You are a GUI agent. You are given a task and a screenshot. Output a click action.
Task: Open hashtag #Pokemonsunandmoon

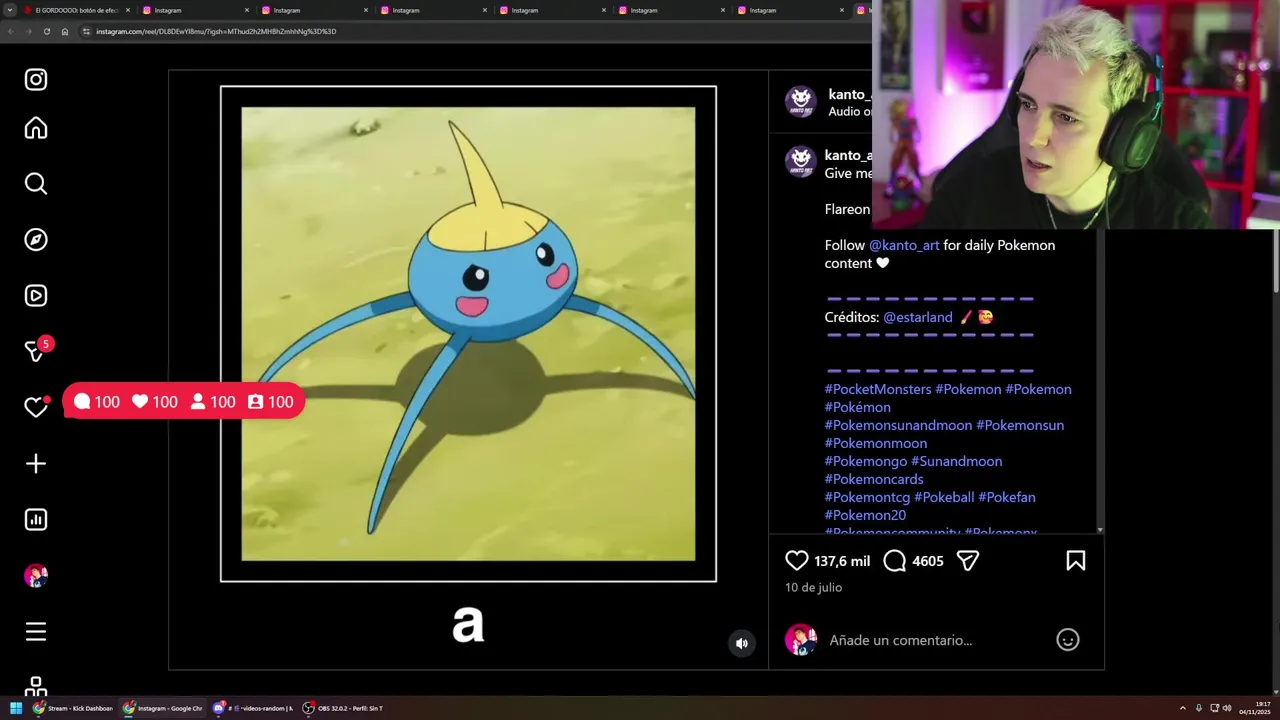click(898, 425)
